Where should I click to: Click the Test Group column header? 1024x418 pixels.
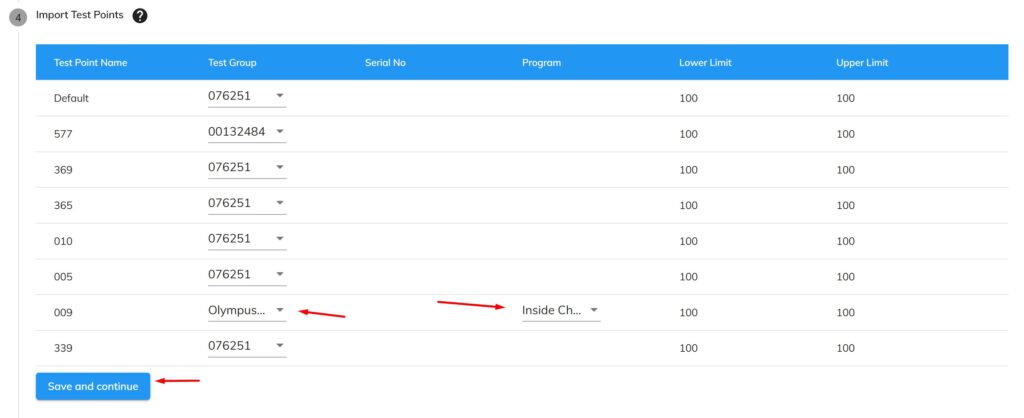point(232,63)
